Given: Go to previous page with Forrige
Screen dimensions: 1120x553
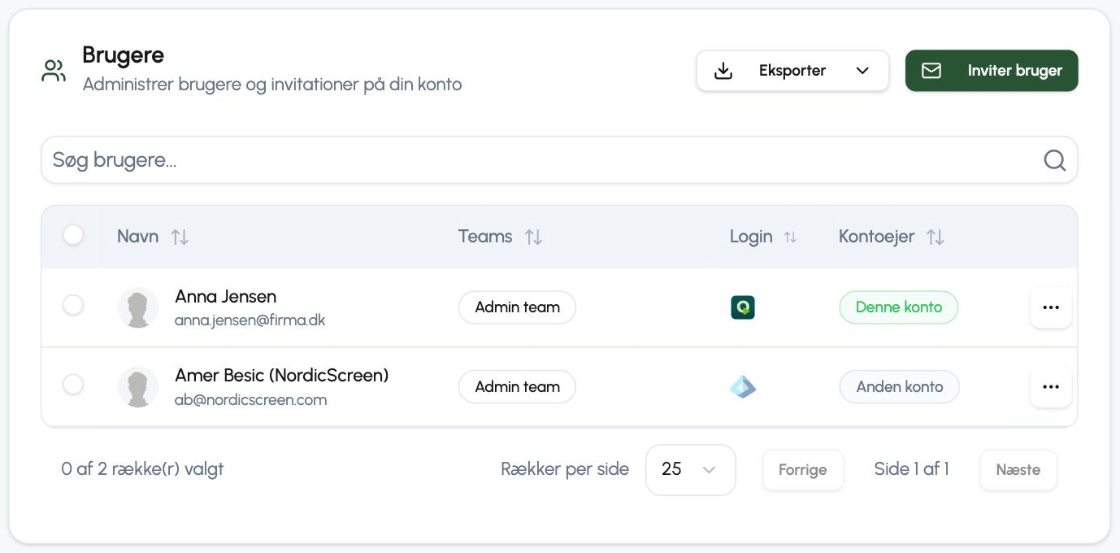Looking at the screenshot, I should tap(803, 470).
